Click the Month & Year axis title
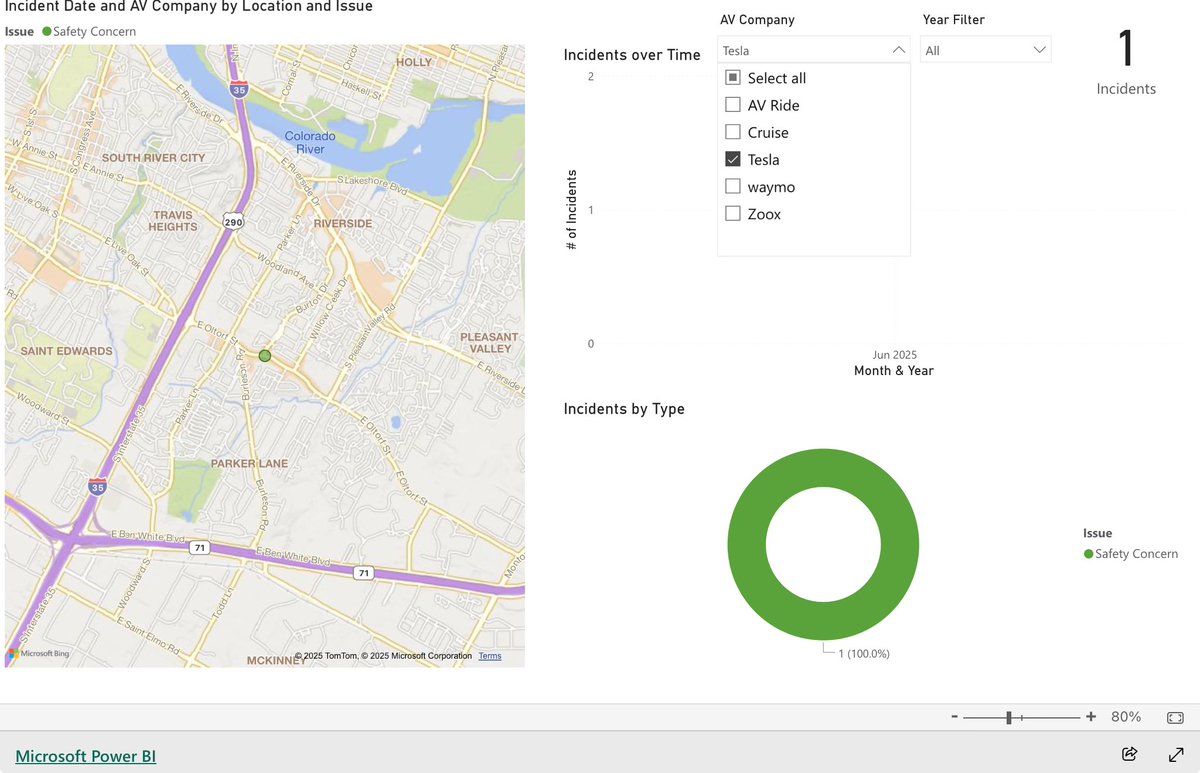Screen dimensions: 1200x773 point(894,371)
